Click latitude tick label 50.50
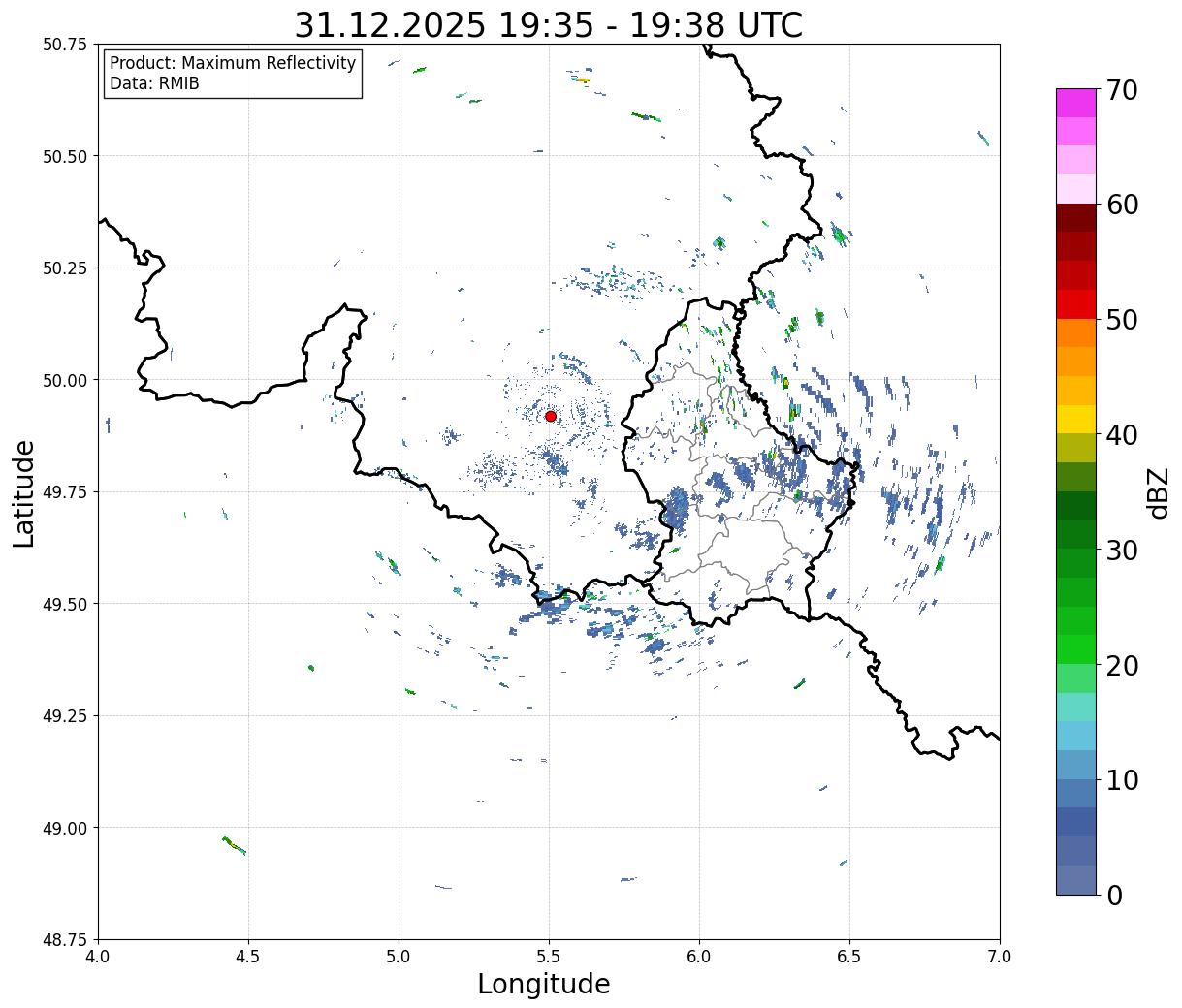The image size is (1182, 1008). (65, 156)
